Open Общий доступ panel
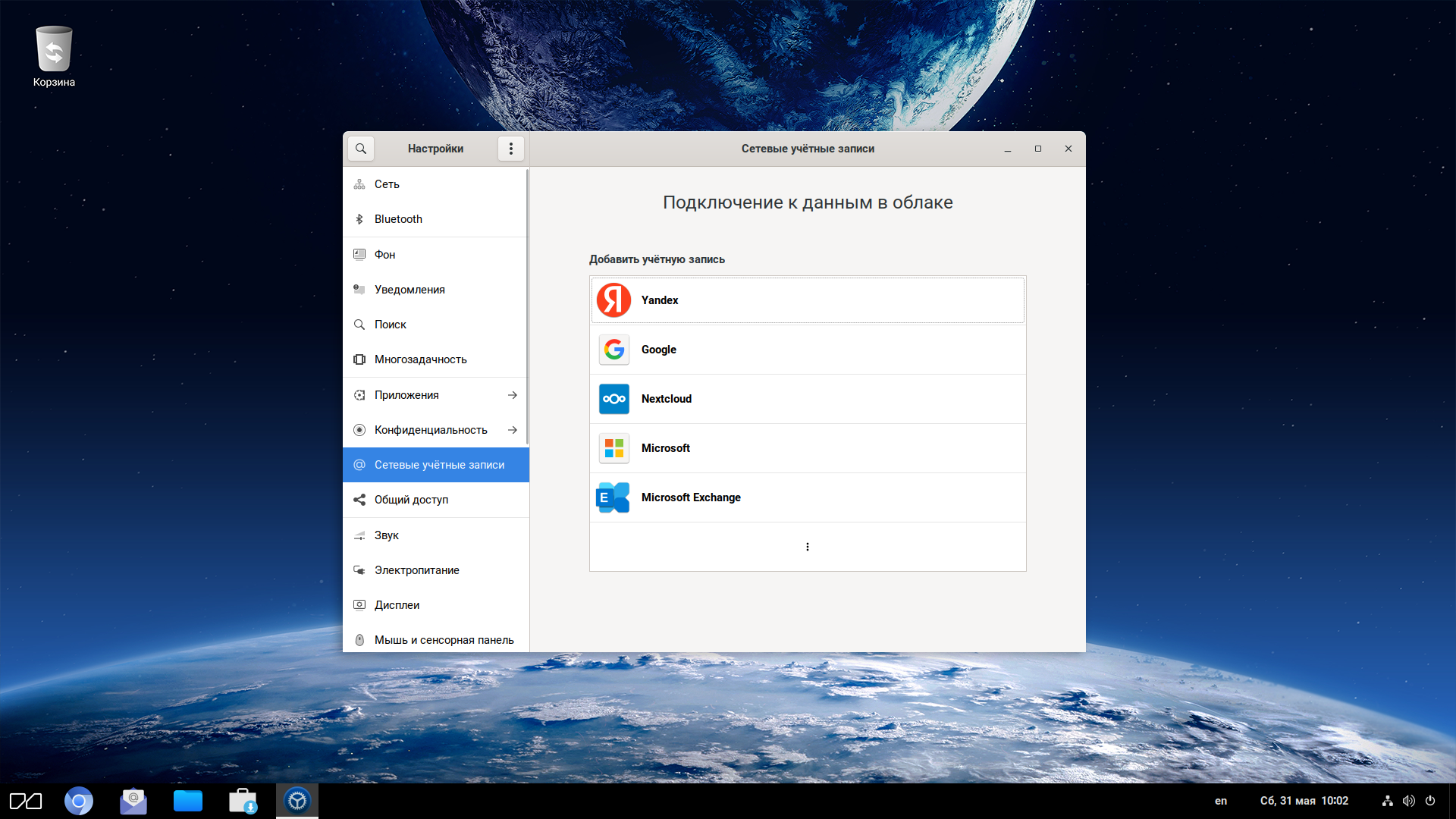Image resolution: width=1456 pixels, height=819 pixels. tap(411, 500)
